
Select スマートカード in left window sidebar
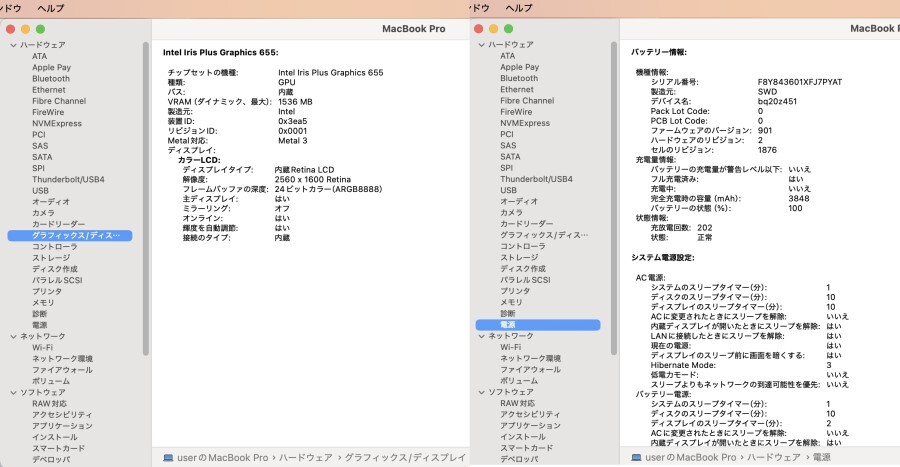pyautogui.click(x=59, y=448)
